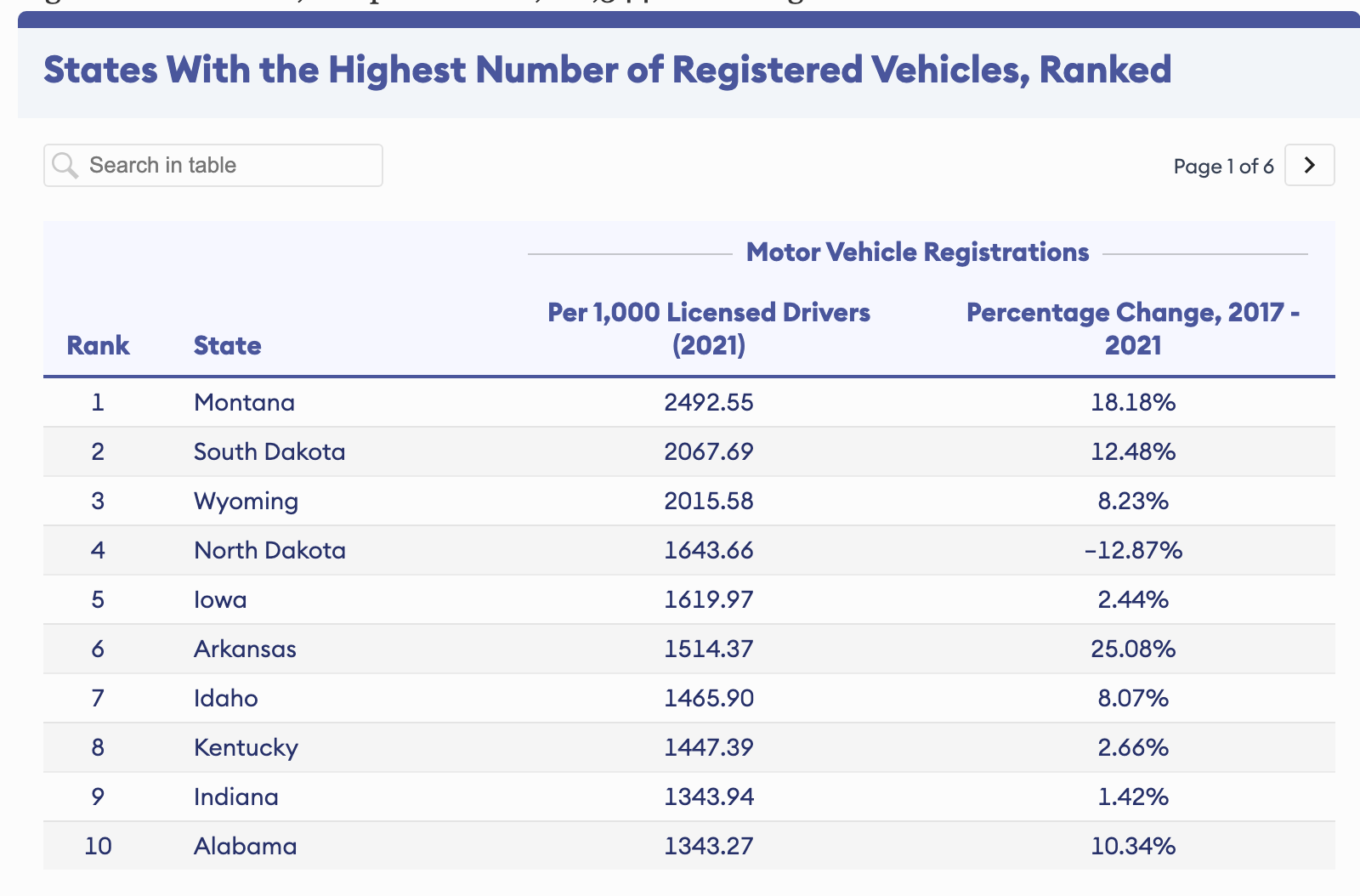
Task: Select the Alabama state cell
Action: 245,846
